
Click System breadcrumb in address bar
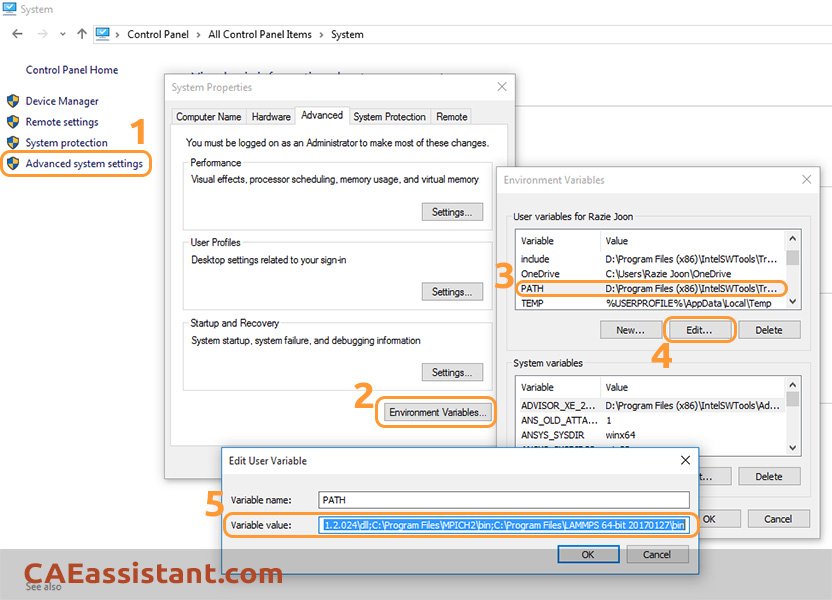click(x=347, y=34)
